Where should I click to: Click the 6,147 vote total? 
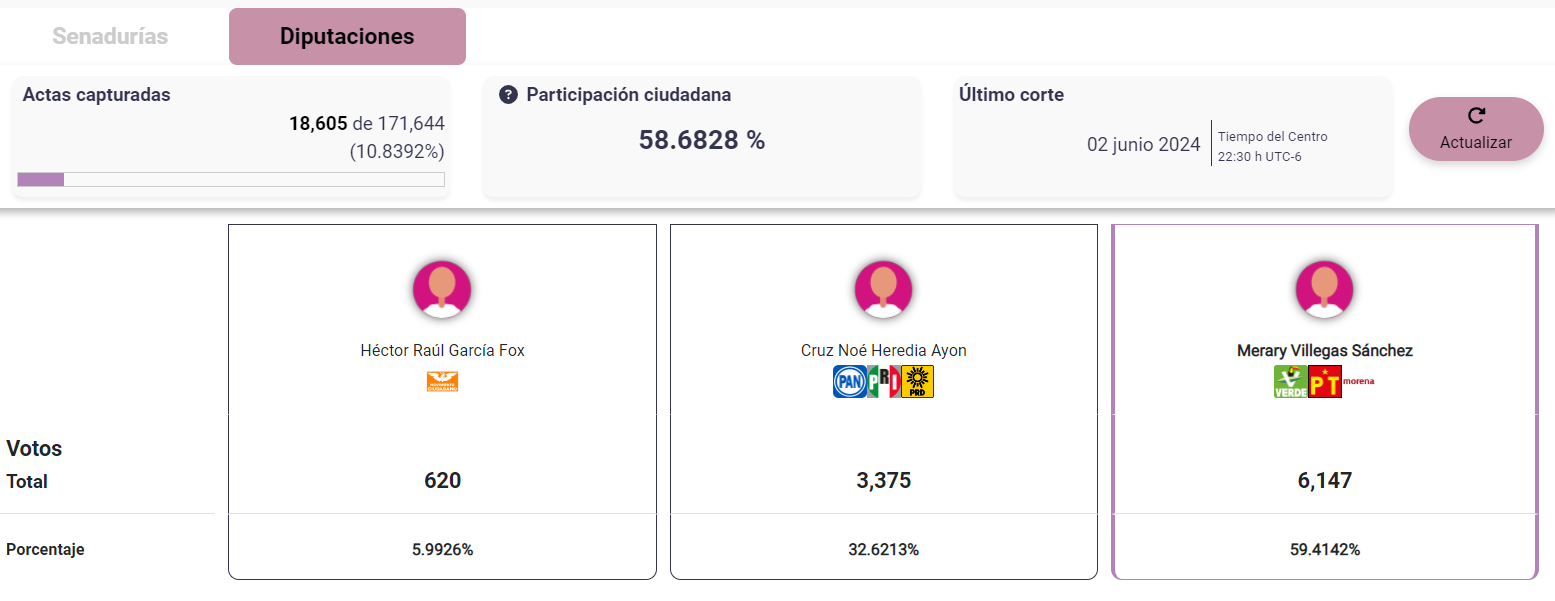[1324, 481]
